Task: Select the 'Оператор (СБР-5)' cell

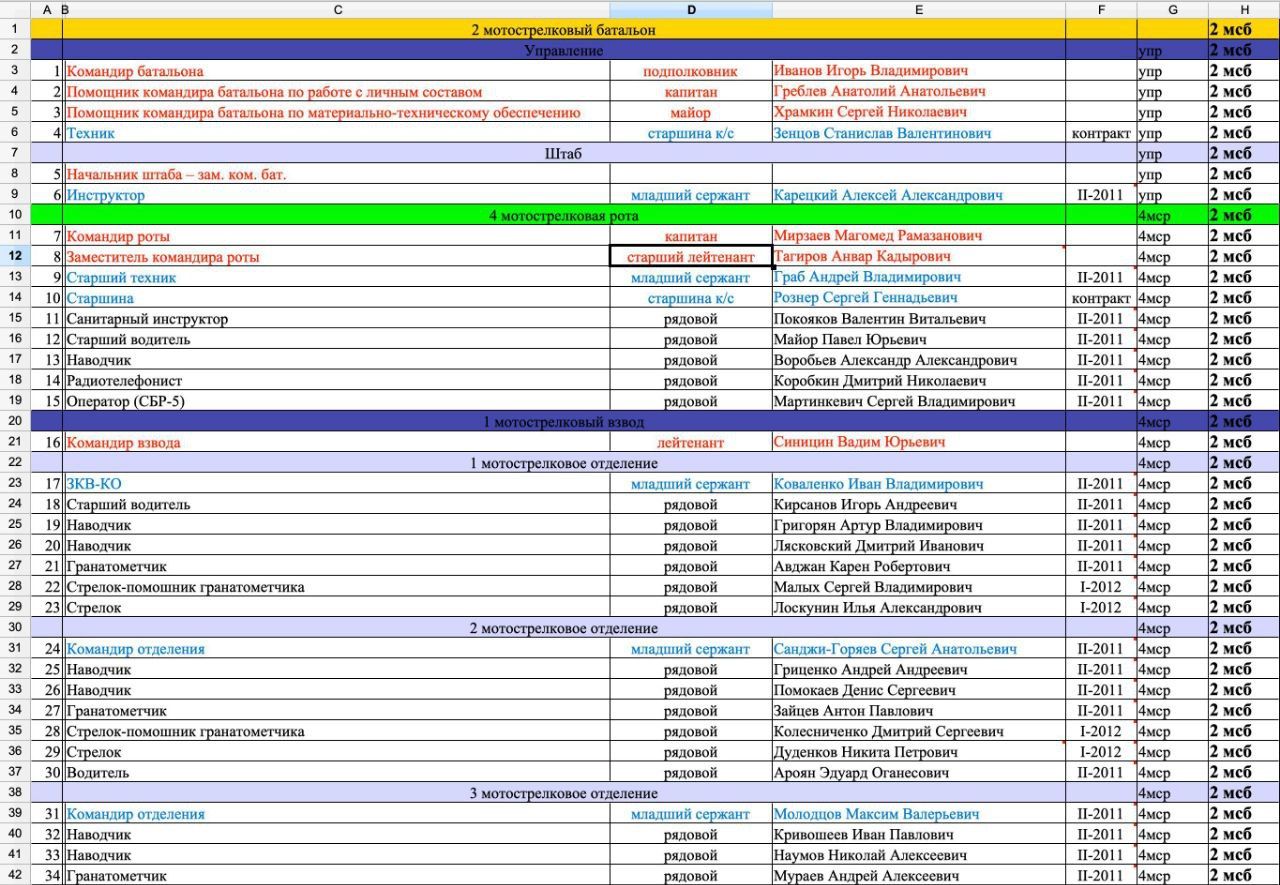Action: click(x=125, y=401)
